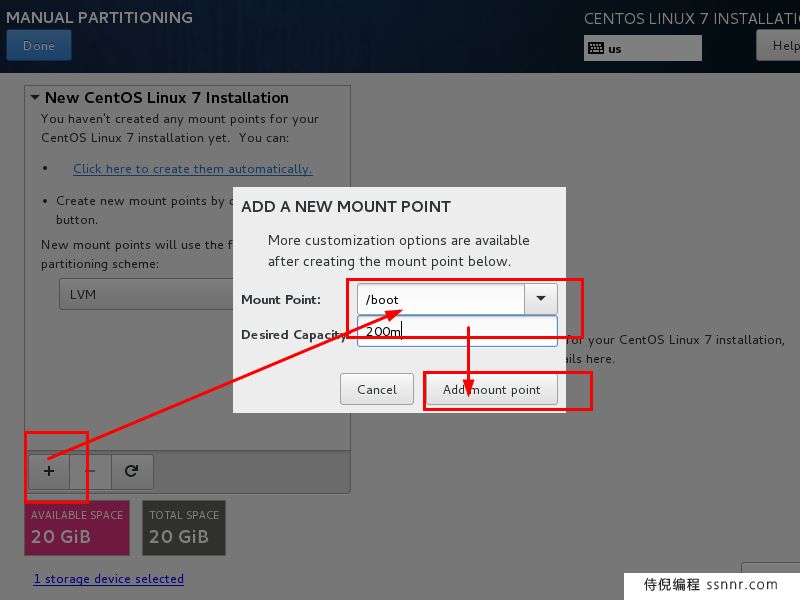
Task: Open the Mount Point dropdown arrow
Action: coord(541,299)
